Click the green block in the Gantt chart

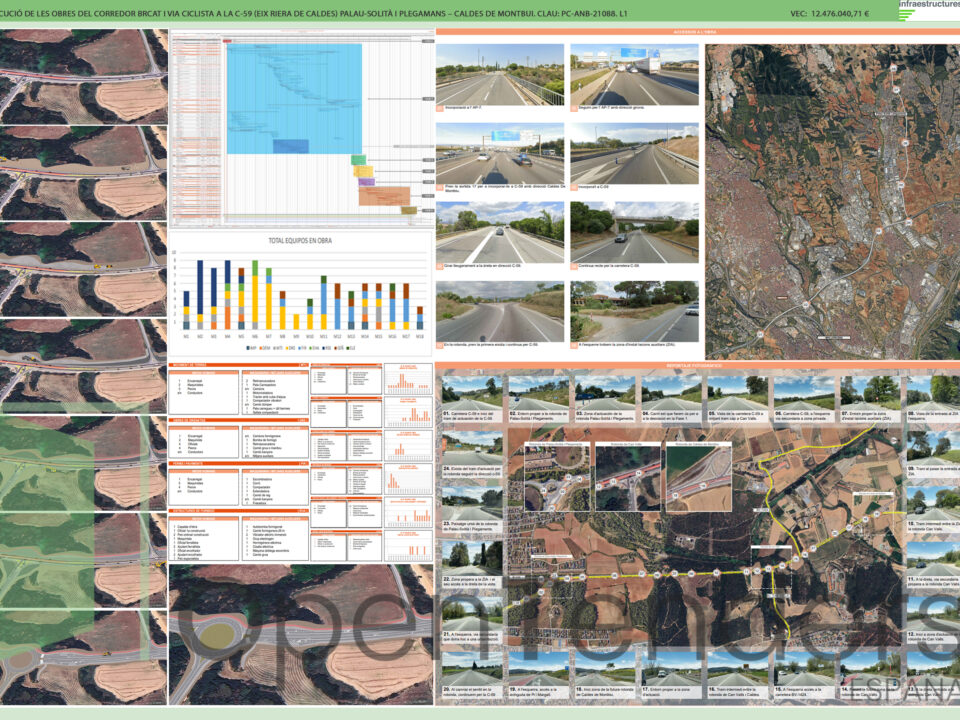click(357, 160)
